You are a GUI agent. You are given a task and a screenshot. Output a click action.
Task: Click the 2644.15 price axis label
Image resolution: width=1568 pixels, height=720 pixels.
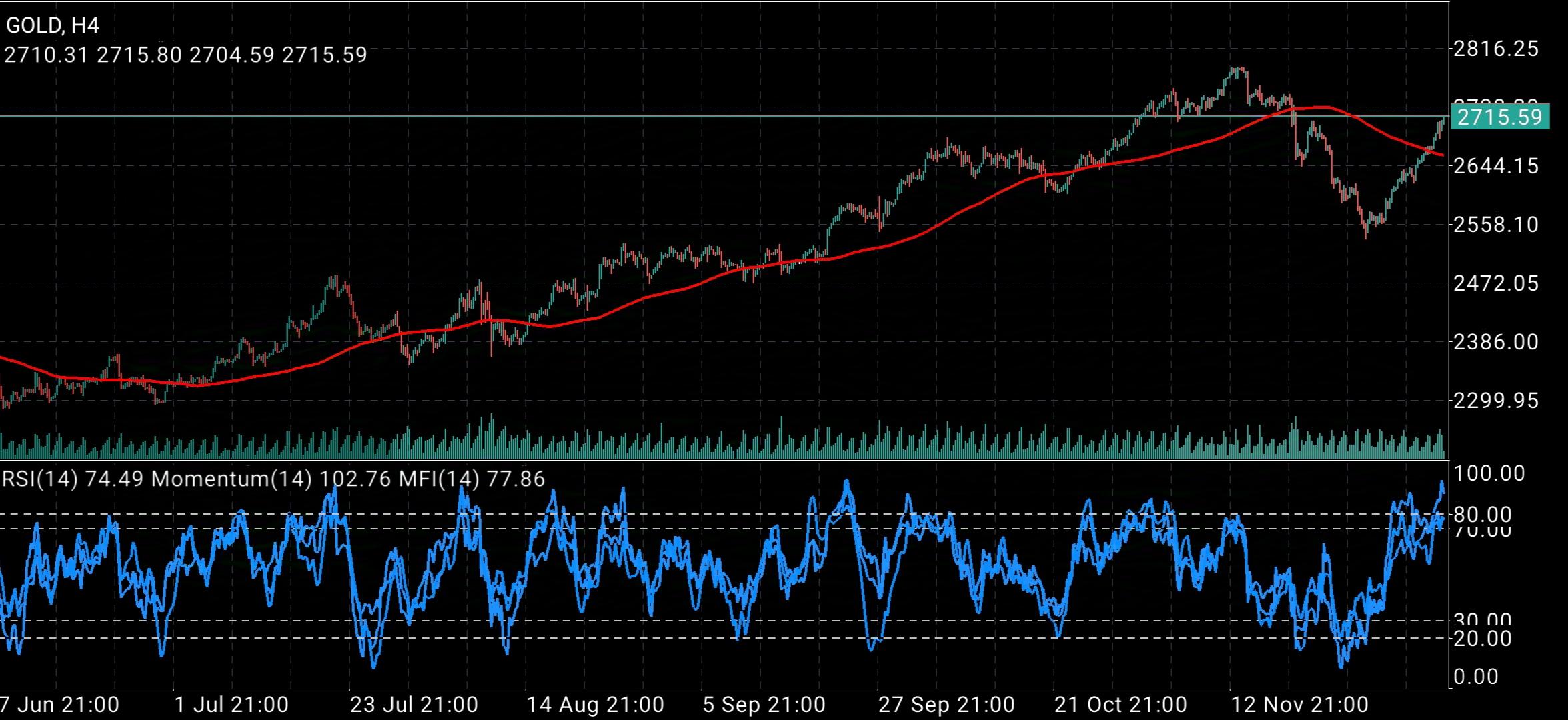pos(1495,165)
